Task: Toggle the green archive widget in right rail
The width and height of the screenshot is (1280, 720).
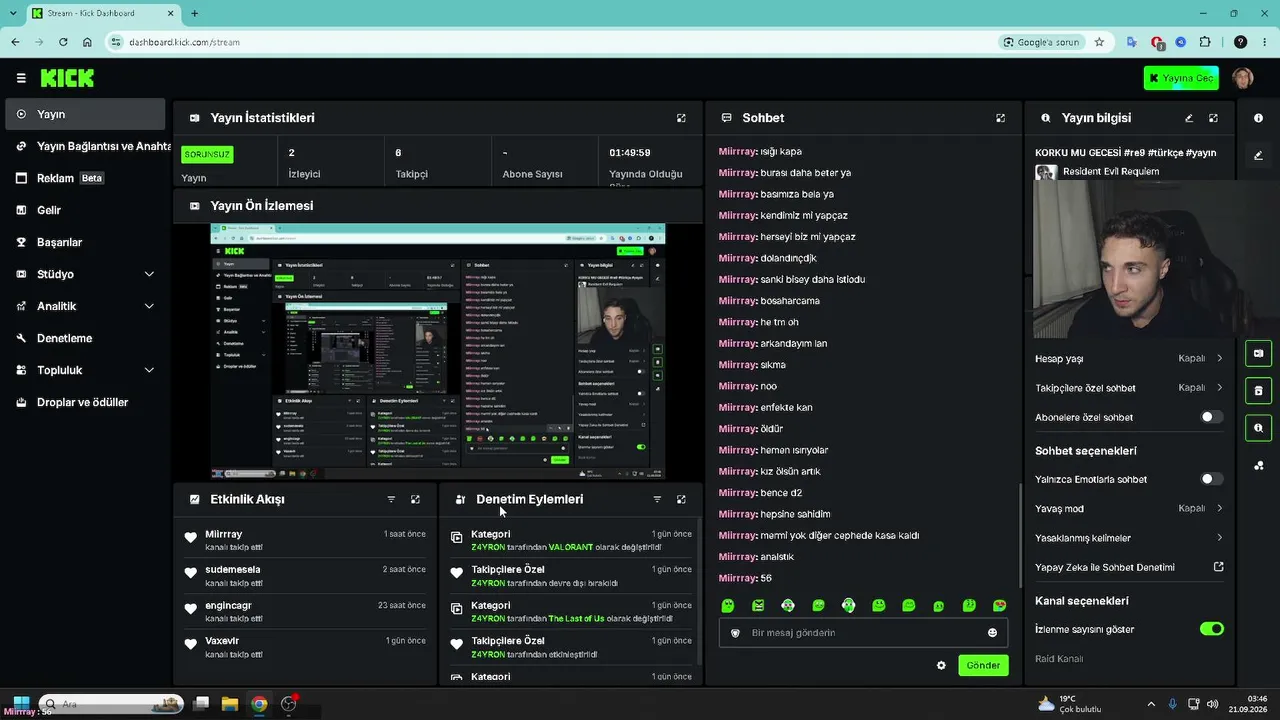Action: tap(1258, 390)
